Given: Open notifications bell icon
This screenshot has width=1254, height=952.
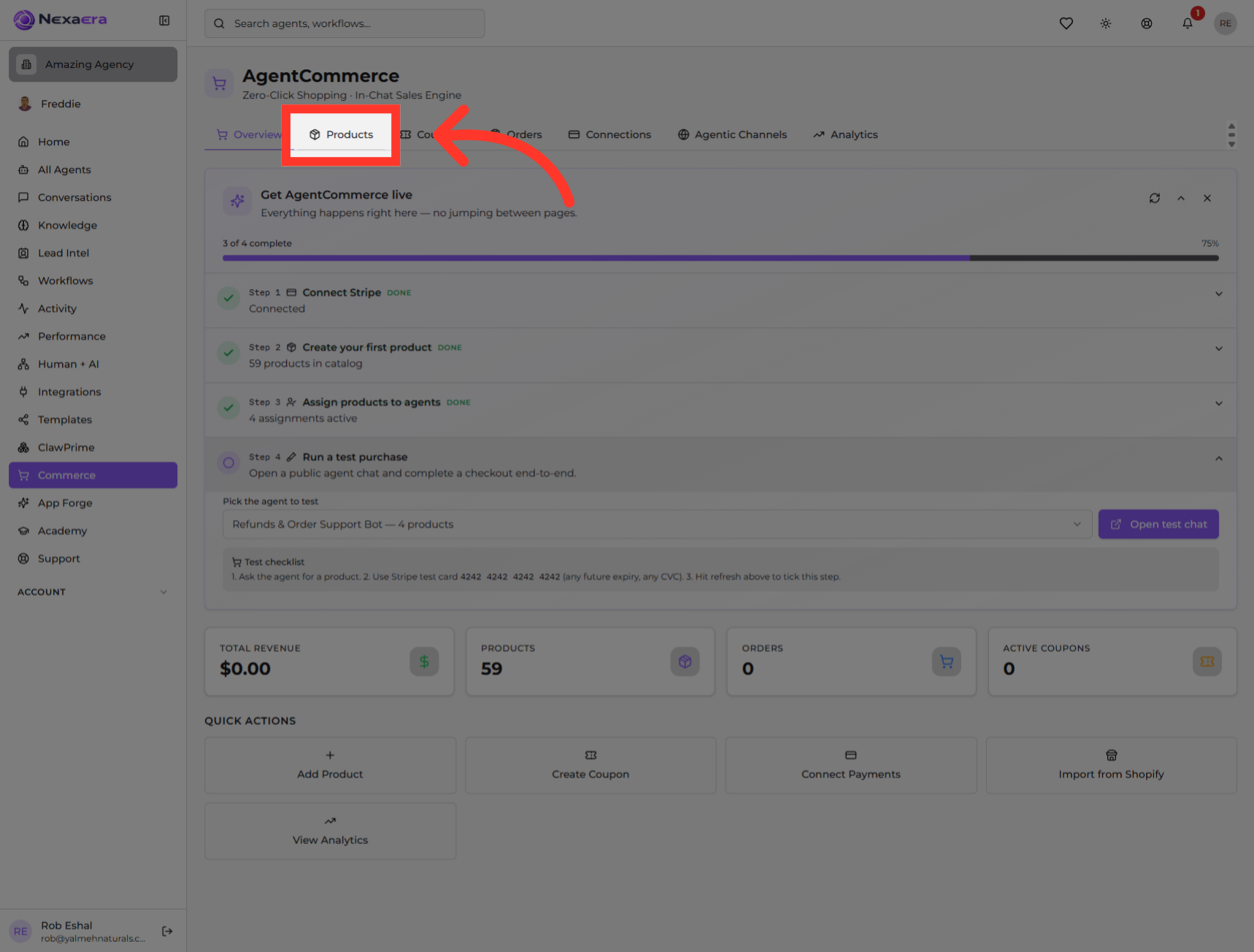Looking at the screenshot, I should tap(1188, 23).
